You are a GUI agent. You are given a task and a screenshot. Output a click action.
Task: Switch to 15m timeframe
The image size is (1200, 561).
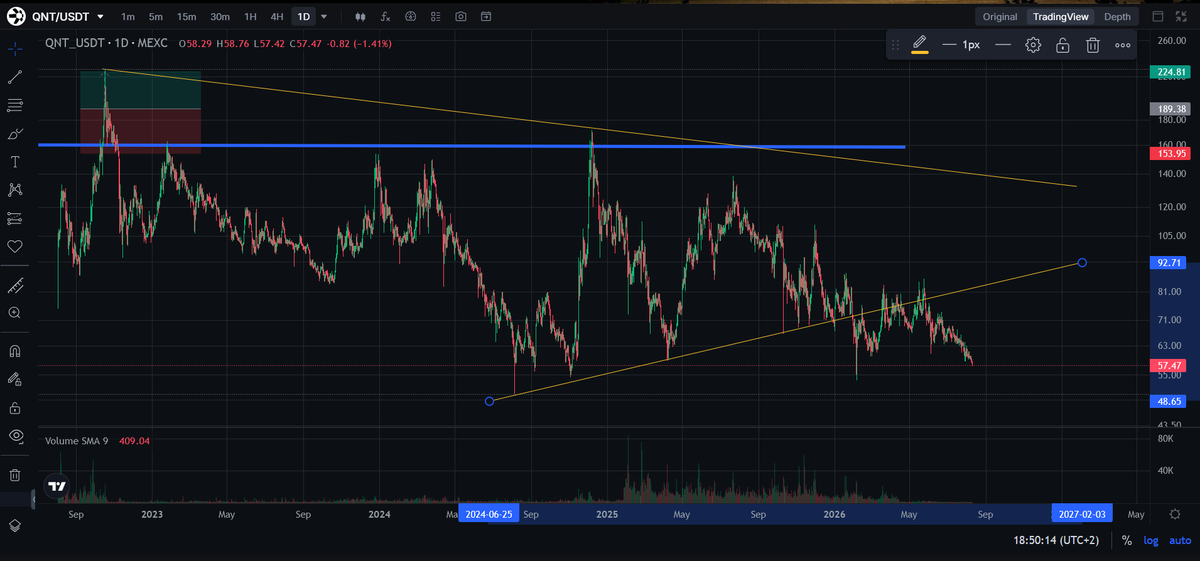tap(186, 16)
